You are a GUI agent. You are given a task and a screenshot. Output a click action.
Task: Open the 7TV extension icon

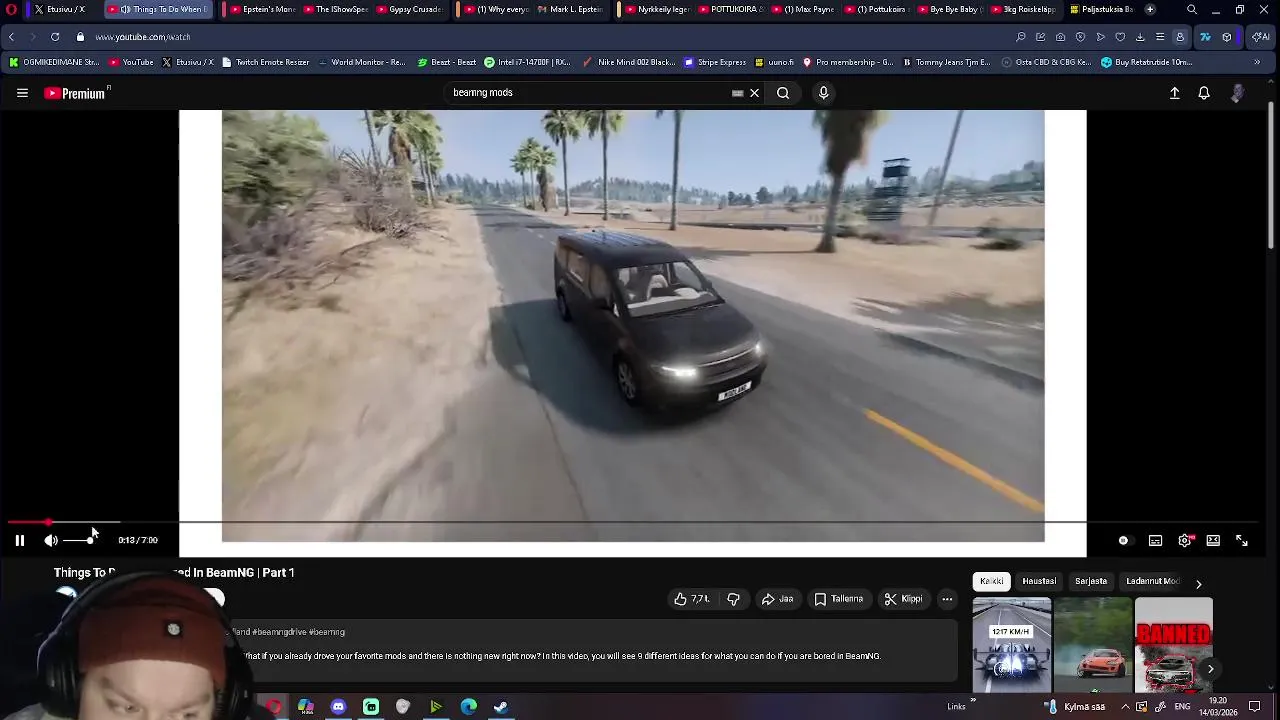click(x=1205, y=37)
